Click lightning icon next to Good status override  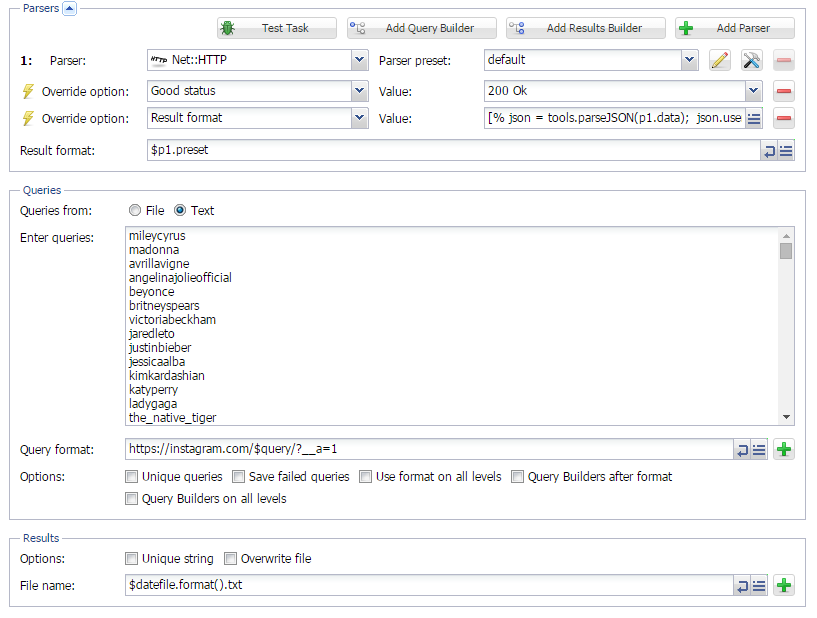(x=28, y=91)
